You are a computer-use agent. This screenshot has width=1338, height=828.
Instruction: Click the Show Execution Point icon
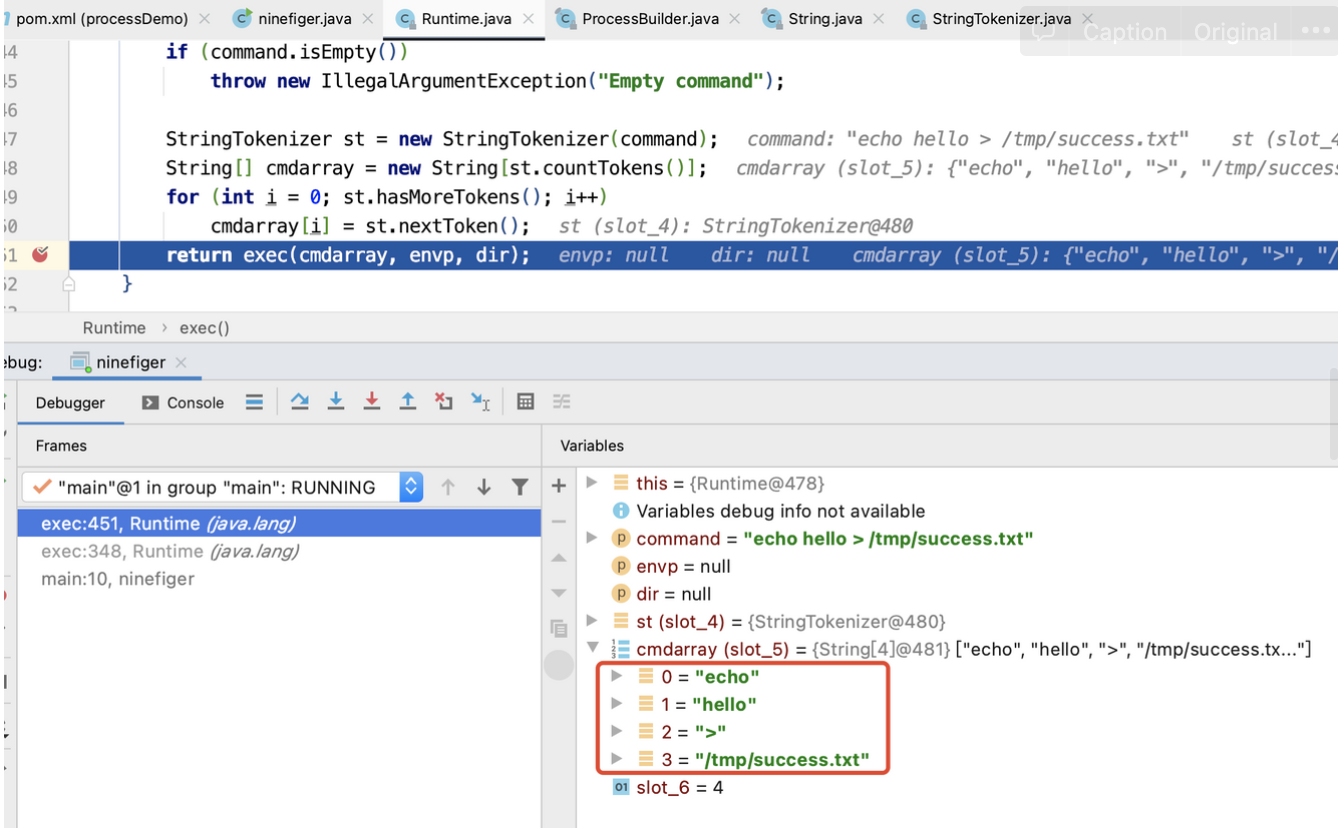point(254,402)
